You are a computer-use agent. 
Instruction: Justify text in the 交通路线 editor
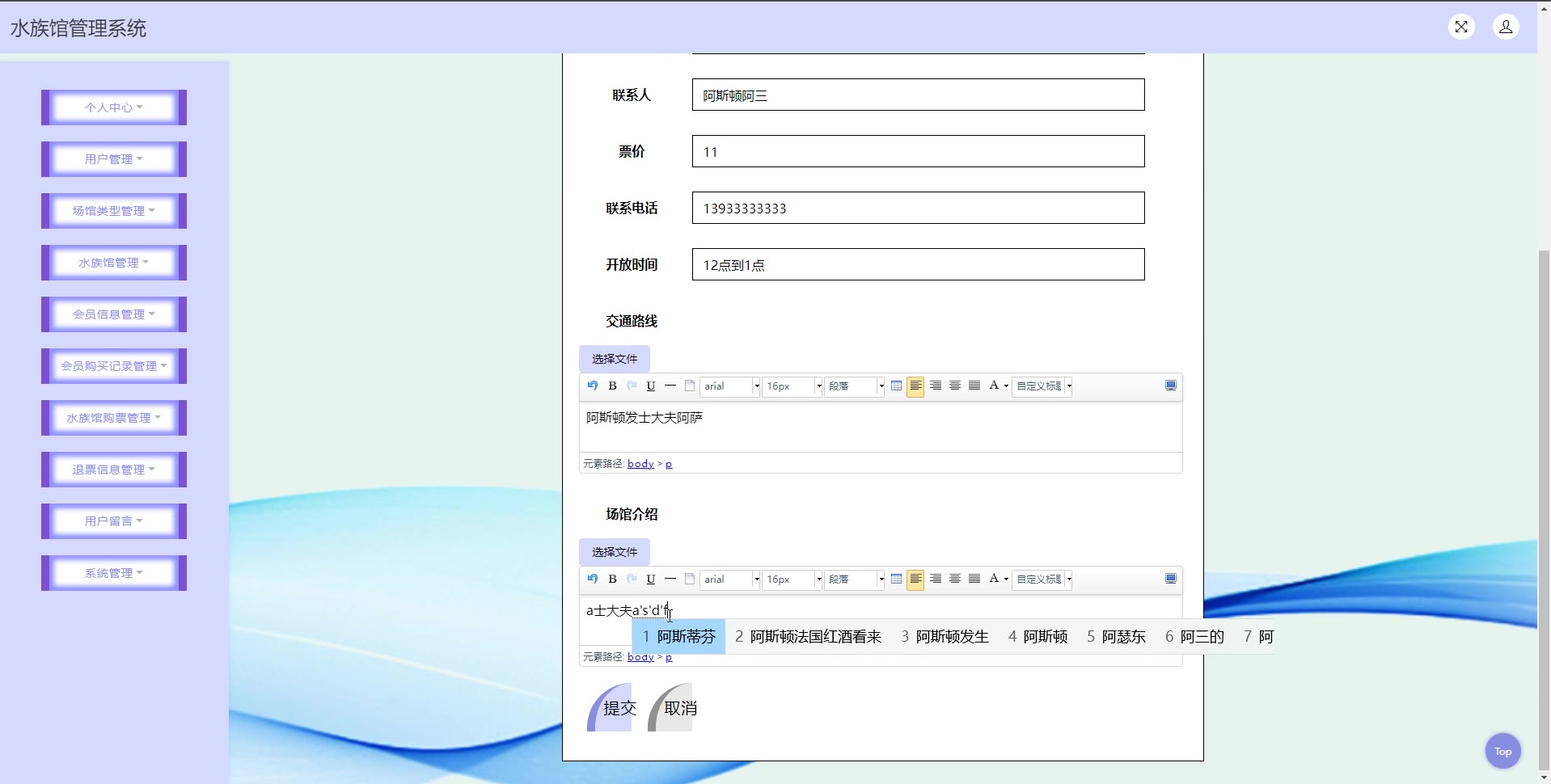tap(974, 386)
